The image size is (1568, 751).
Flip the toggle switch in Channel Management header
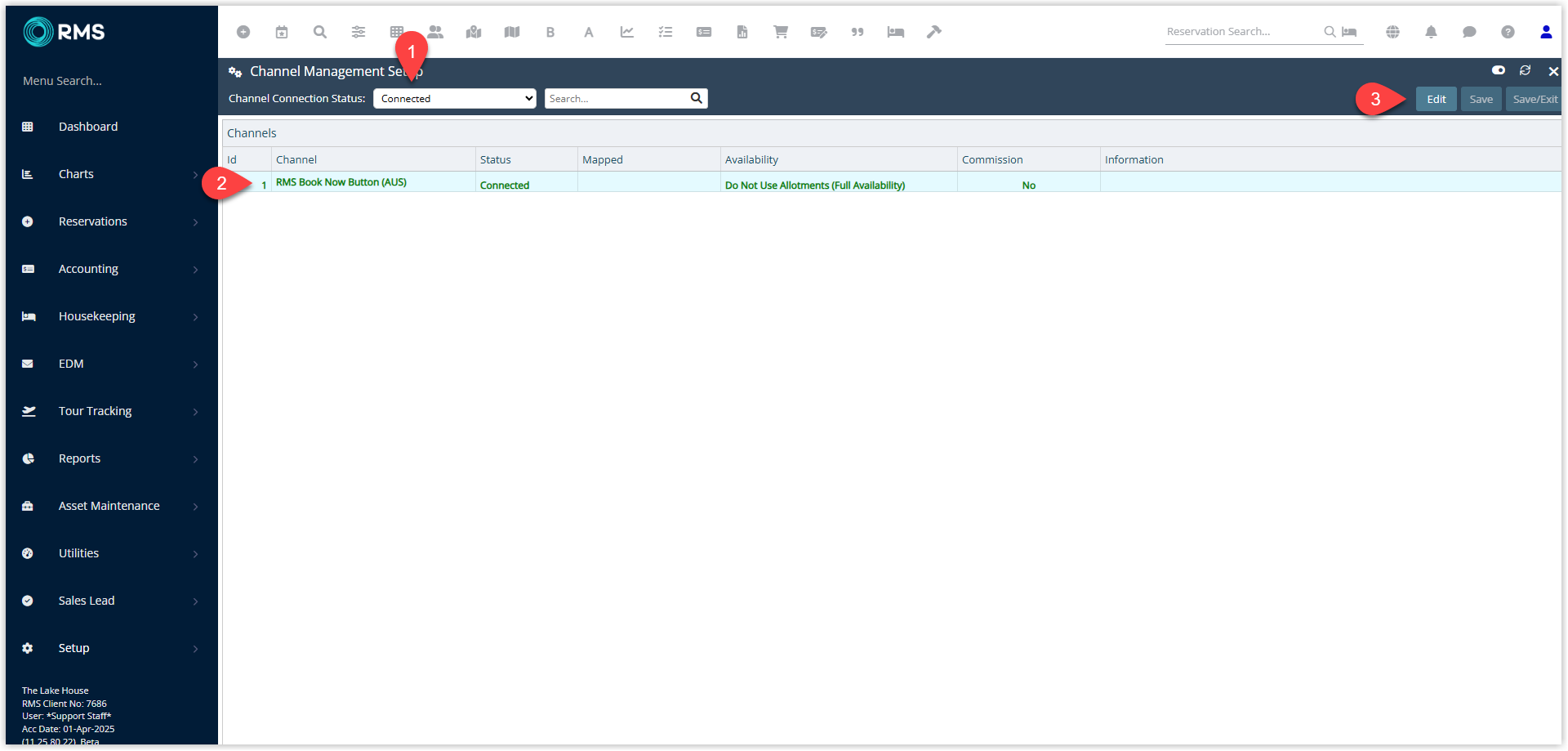(1499, 70)
